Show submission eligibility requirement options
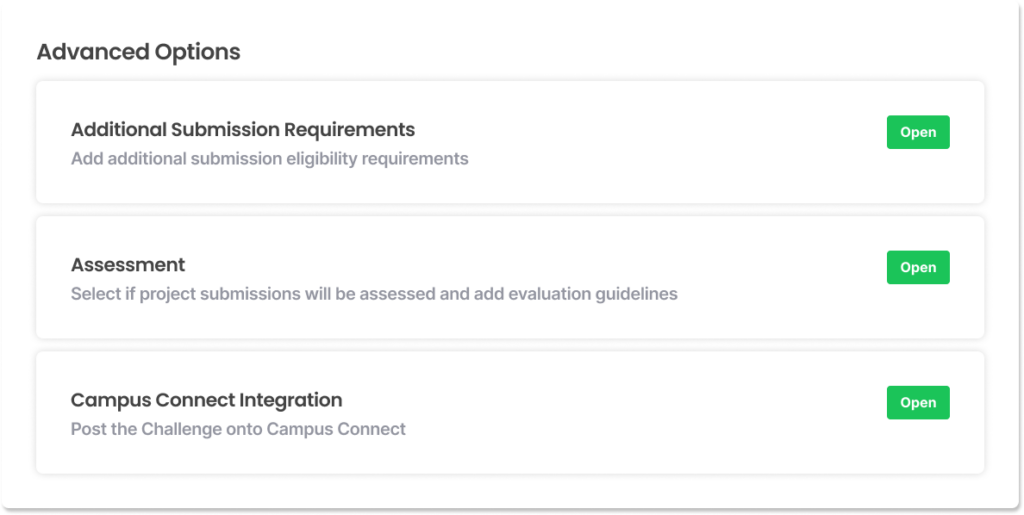 click(x=917, y=132)
